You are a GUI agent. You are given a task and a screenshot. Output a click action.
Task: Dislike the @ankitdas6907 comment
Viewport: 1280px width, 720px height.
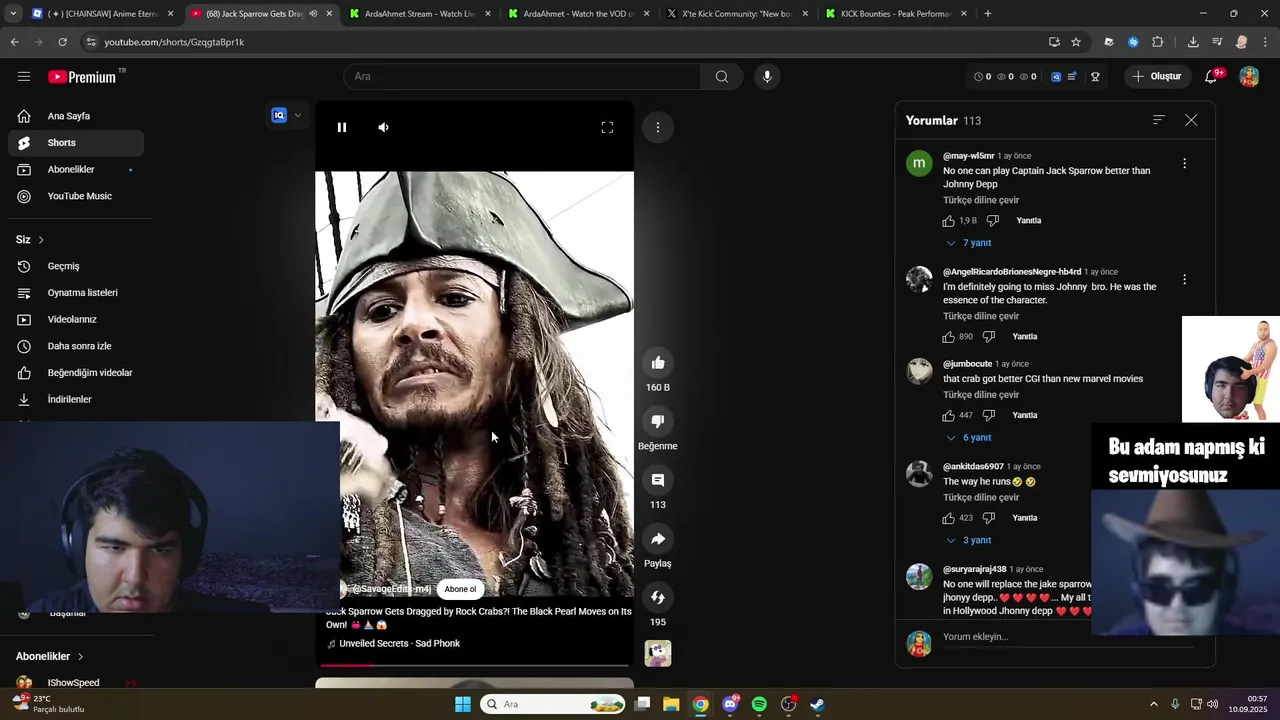pyautogui.click(x=989, y=518)
